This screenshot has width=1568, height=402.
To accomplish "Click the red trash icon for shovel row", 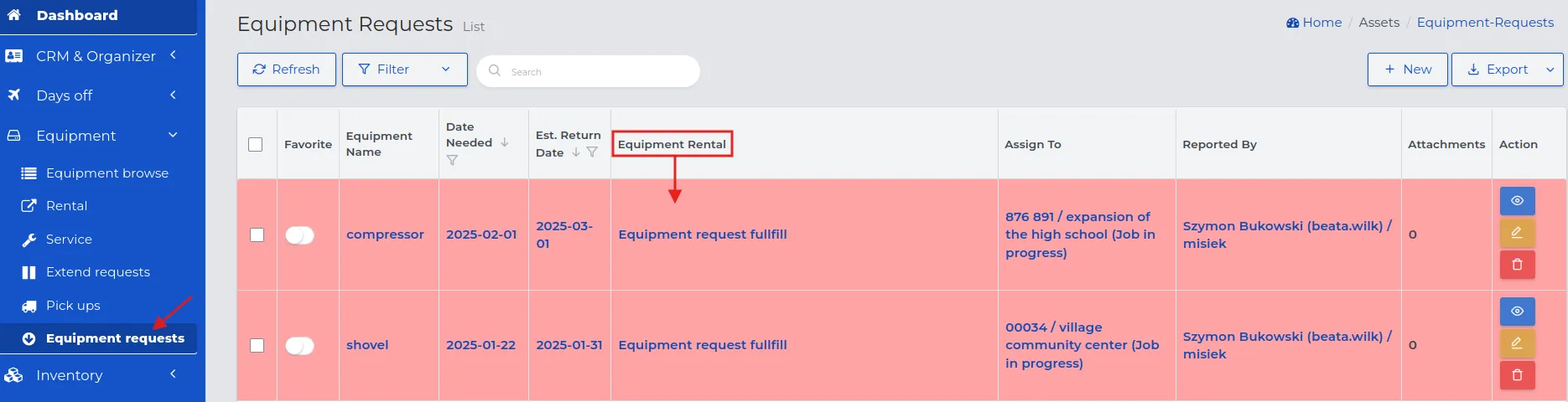I will [1517, 375].
